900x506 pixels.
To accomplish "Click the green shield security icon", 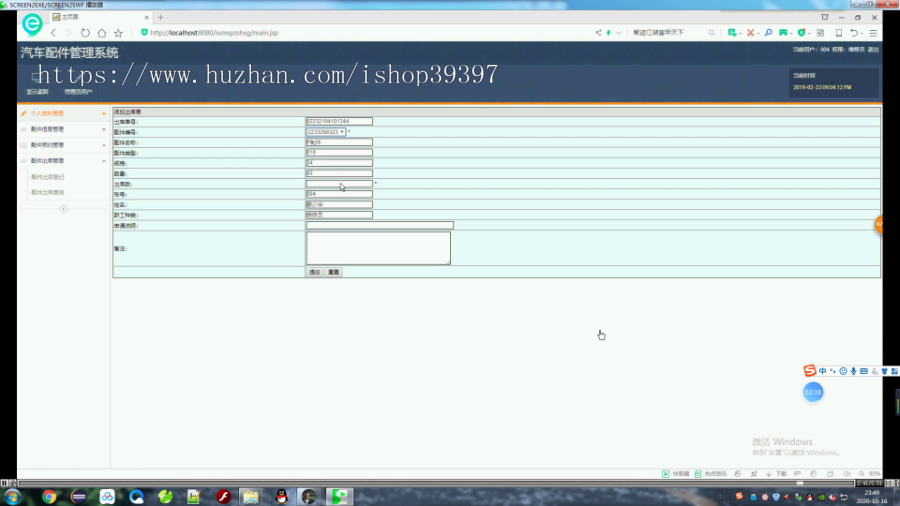I will point(801,33).
